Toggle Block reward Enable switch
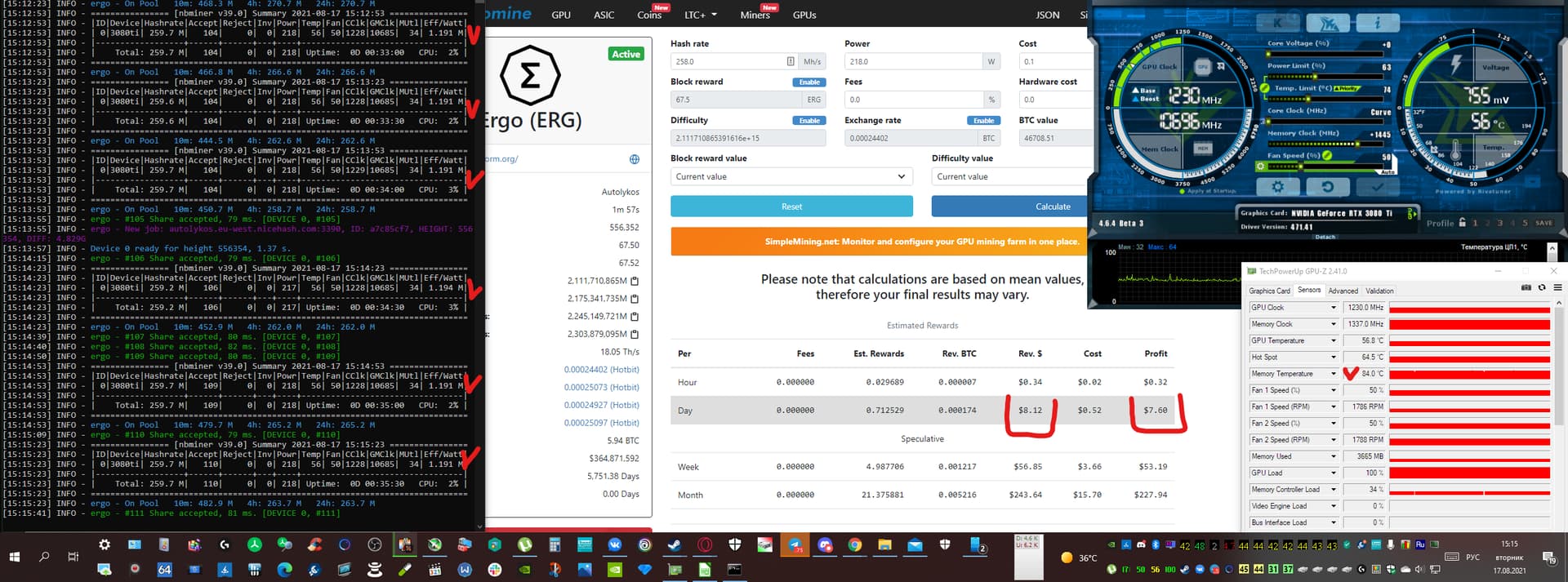1568x582 pixels. click(809, 82)
